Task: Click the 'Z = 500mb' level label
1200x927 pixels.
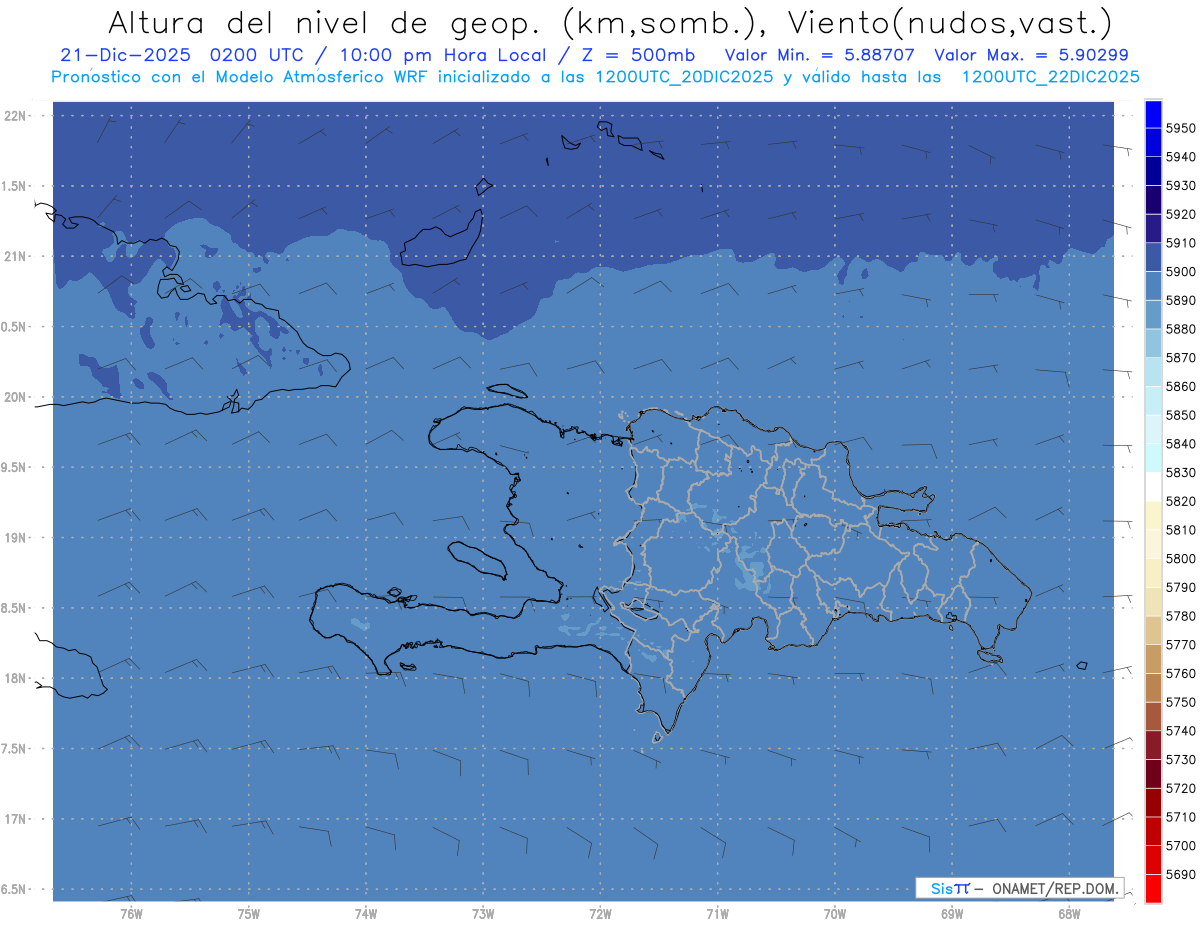Action: [638, 55]
